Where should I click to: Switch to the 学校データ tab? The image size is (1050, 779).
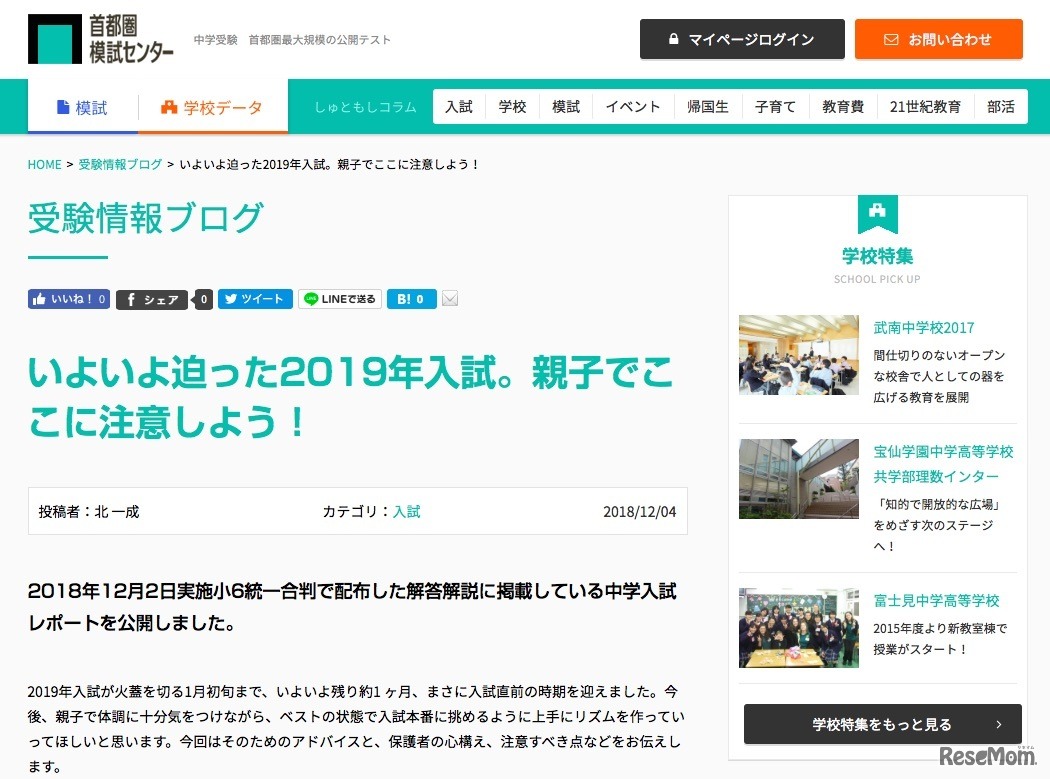pyautogui.click(x=213, y=107)
